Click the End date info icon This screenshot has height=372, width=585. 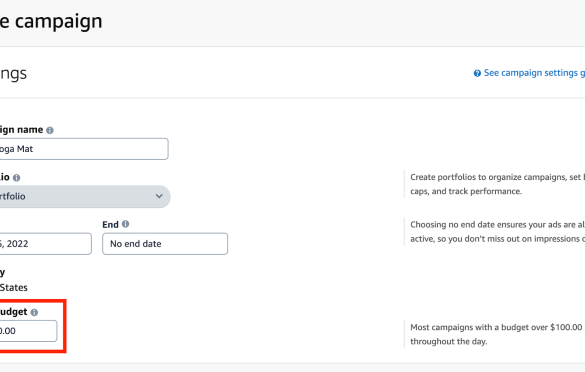pyautogui.click(x=125, y=224)
